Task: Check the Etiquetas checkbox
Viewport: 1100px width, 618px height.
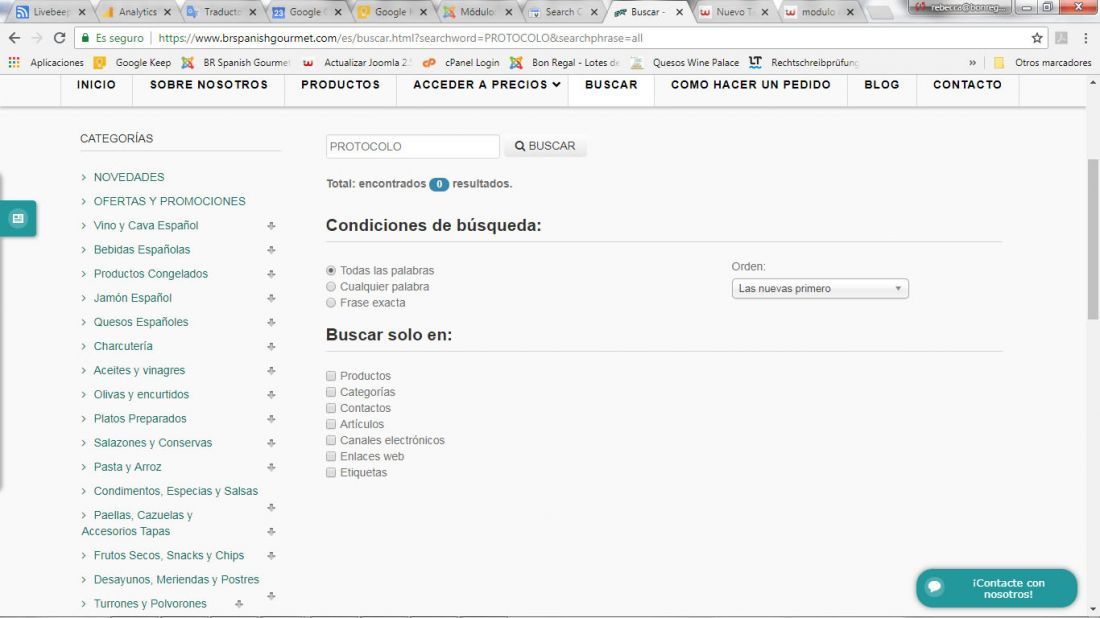Action: [331, 473]
